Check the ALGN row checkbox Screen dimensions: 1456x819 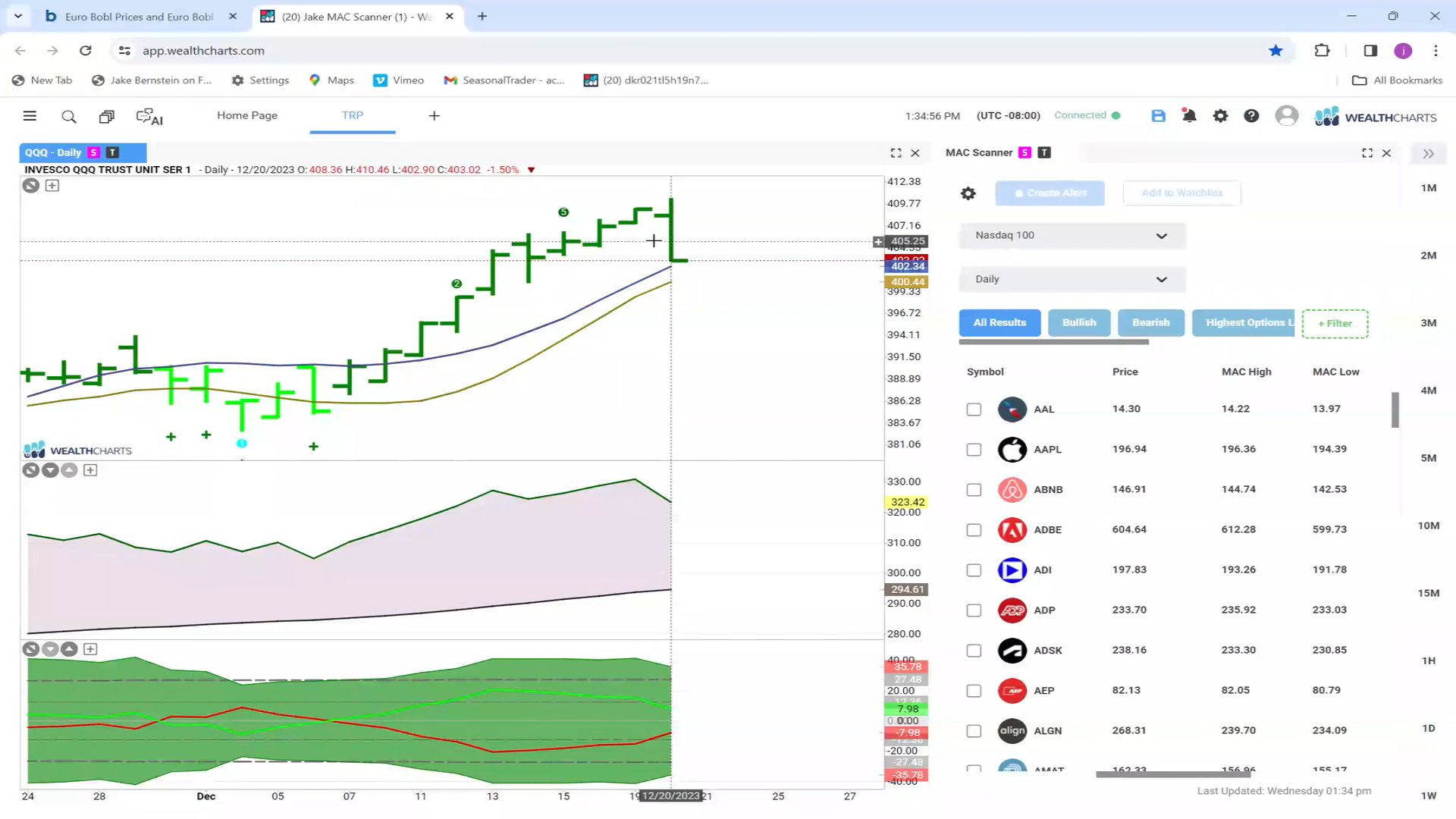click(x=974, y=731)
